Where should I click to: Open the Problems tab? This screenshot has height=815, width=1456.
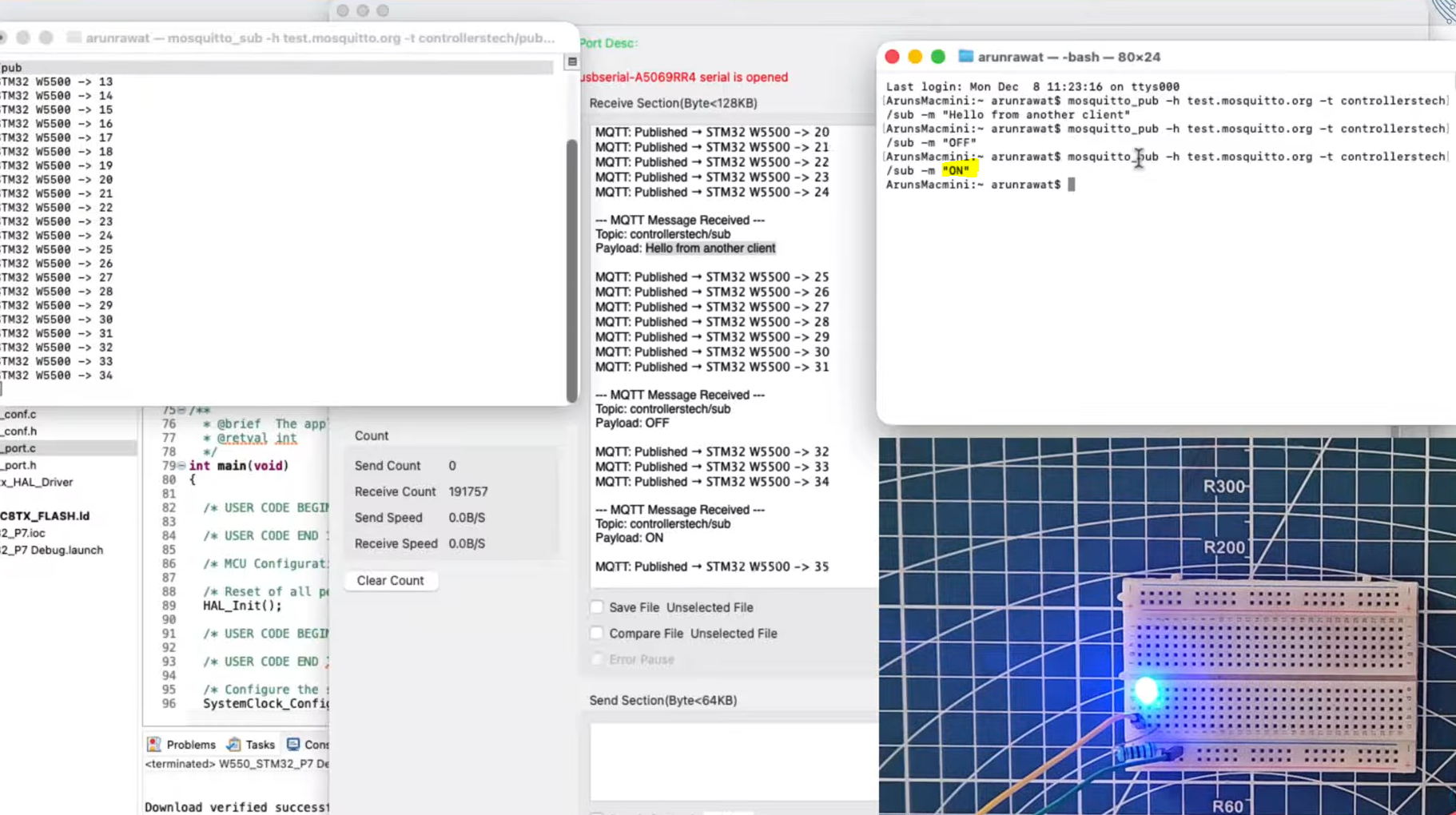[x=190, y=744]
